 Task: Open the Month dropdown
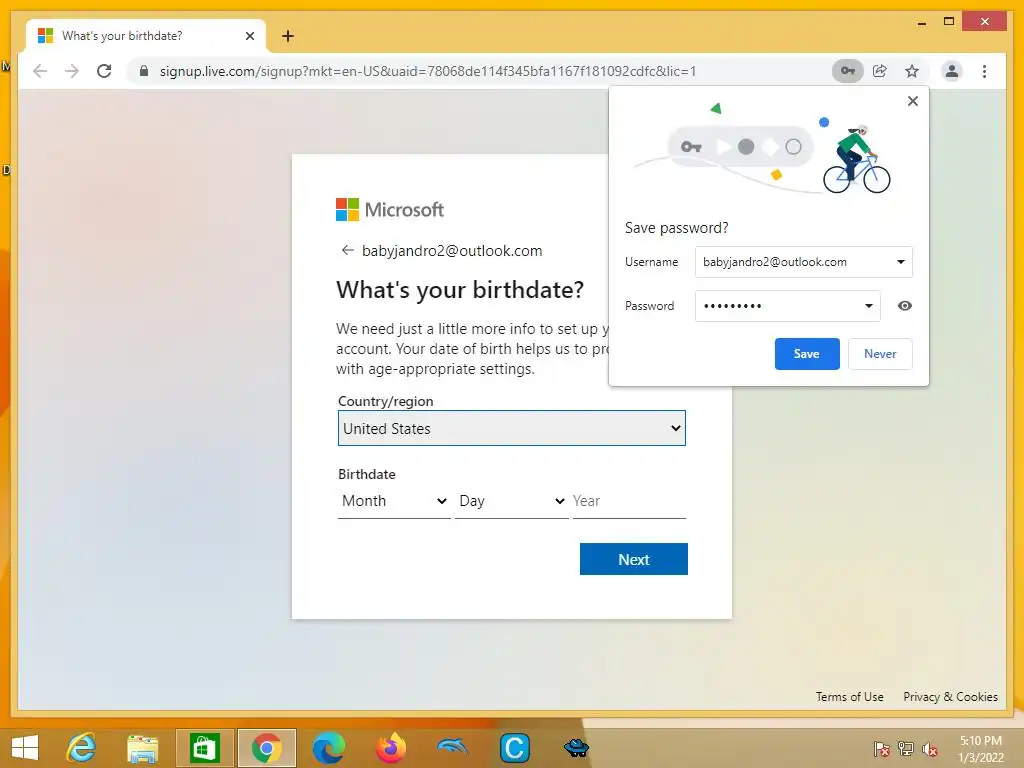click(x=394, y=501)
